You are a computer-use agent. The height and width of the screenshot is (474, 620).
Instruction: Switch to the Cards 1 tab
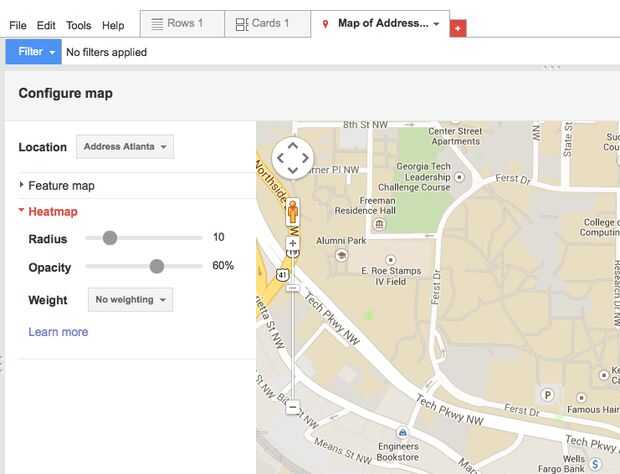pyautogui.click(x=267, y=24)
